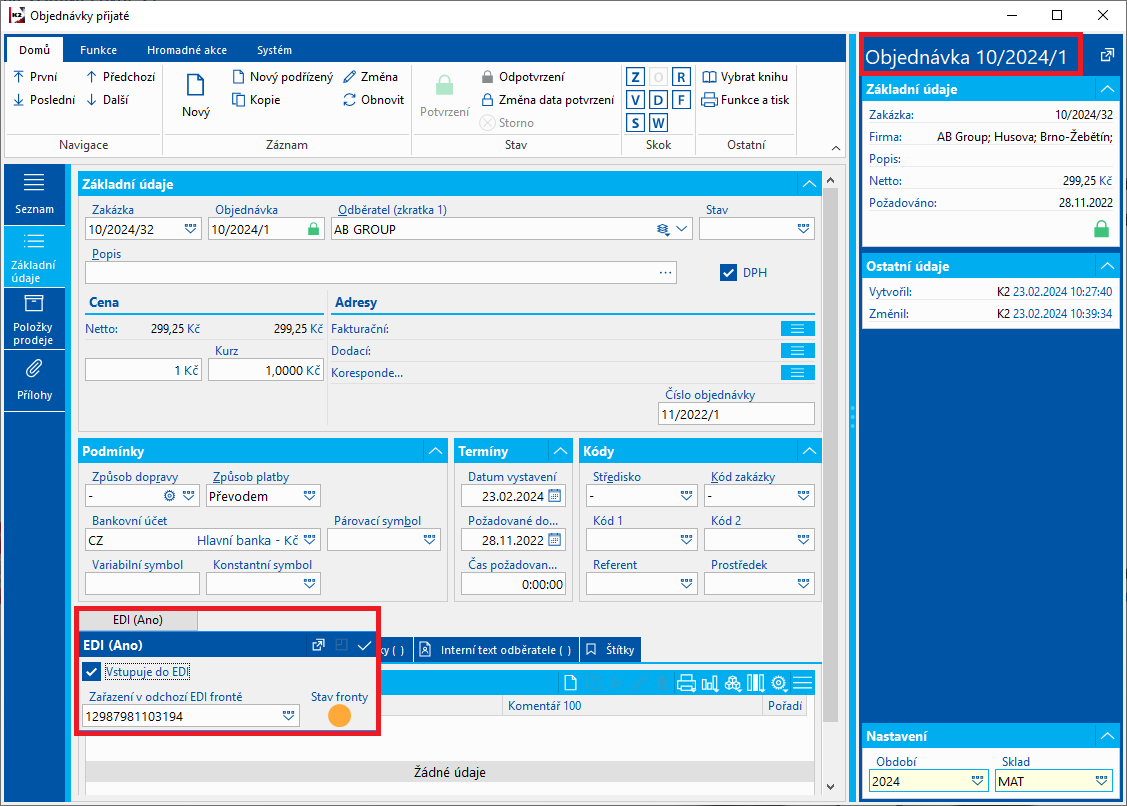Collapse the Termíny section

click(x=560, y=452)
